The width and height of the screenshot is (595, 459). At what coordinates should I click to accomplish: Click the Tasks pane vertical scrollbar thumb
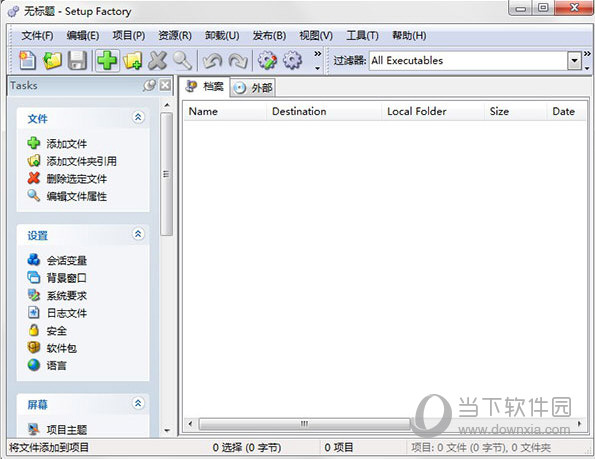167,174
